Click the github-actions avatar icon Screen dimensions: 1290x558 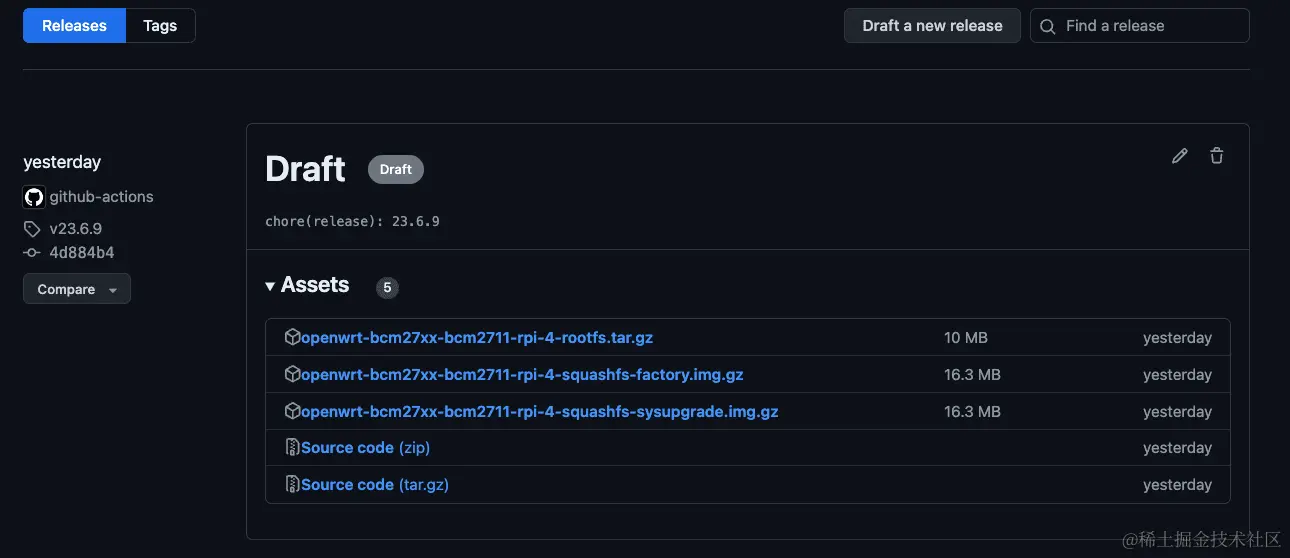(34, 197)
